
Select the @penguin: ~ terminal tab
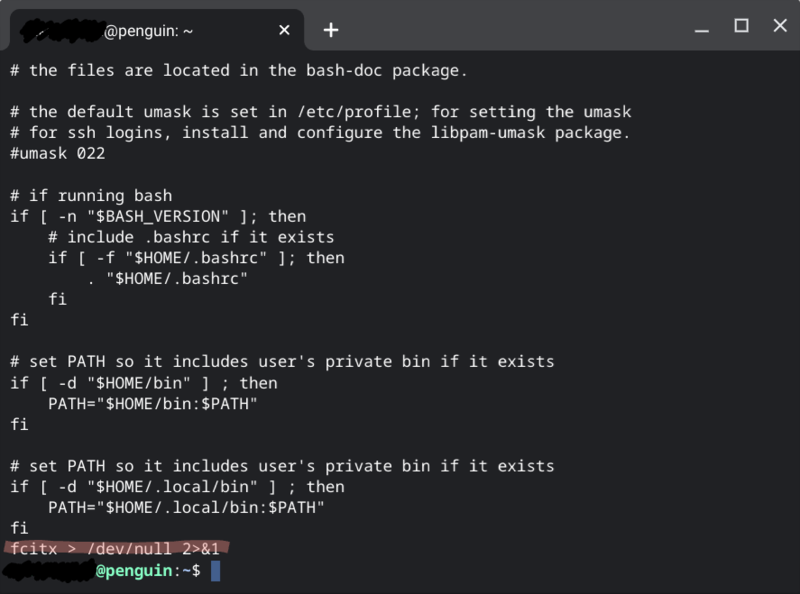pyautogui.click(x=150, y=31)
